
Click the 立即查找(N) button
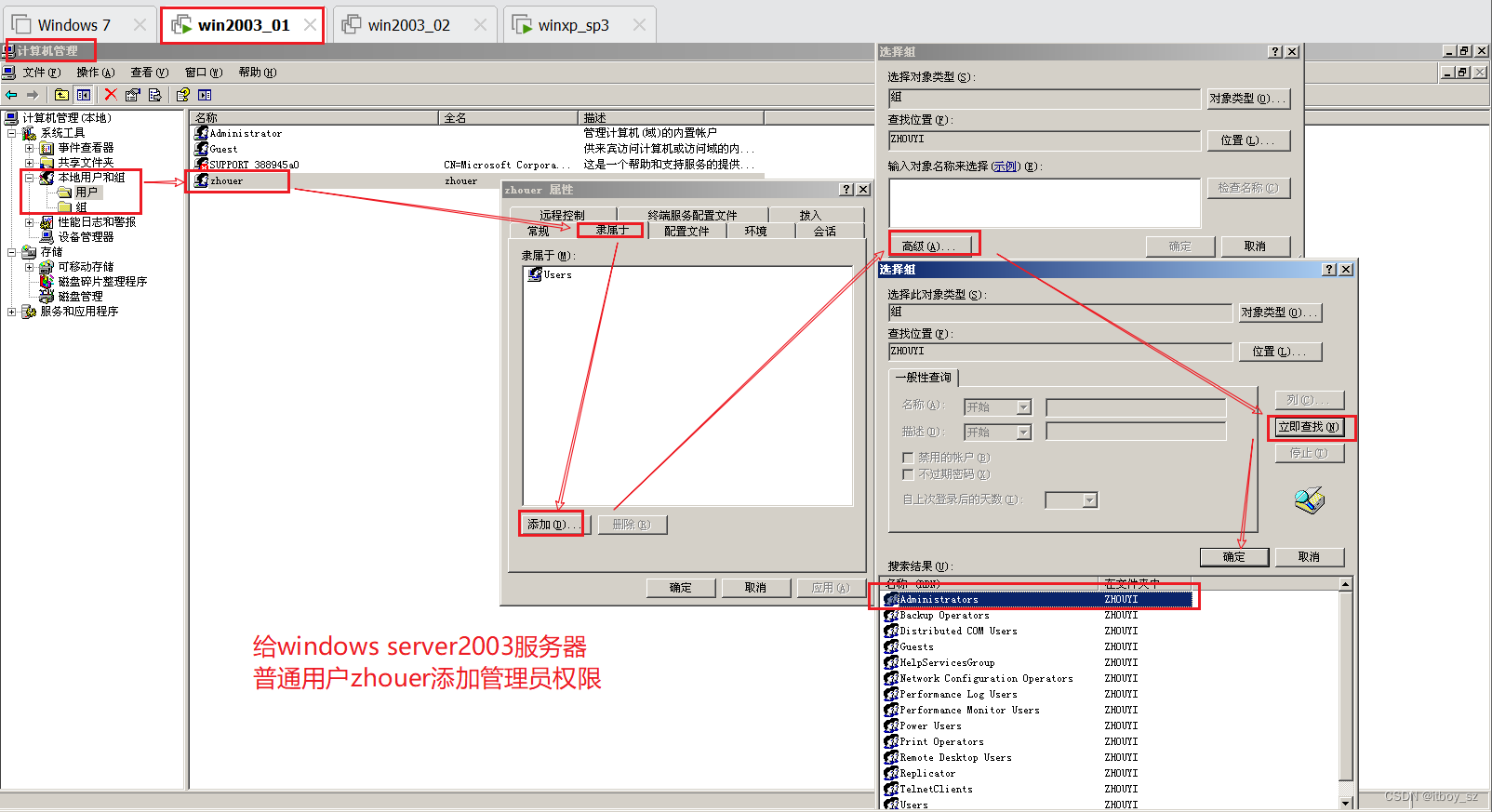tap(1309, 427)
